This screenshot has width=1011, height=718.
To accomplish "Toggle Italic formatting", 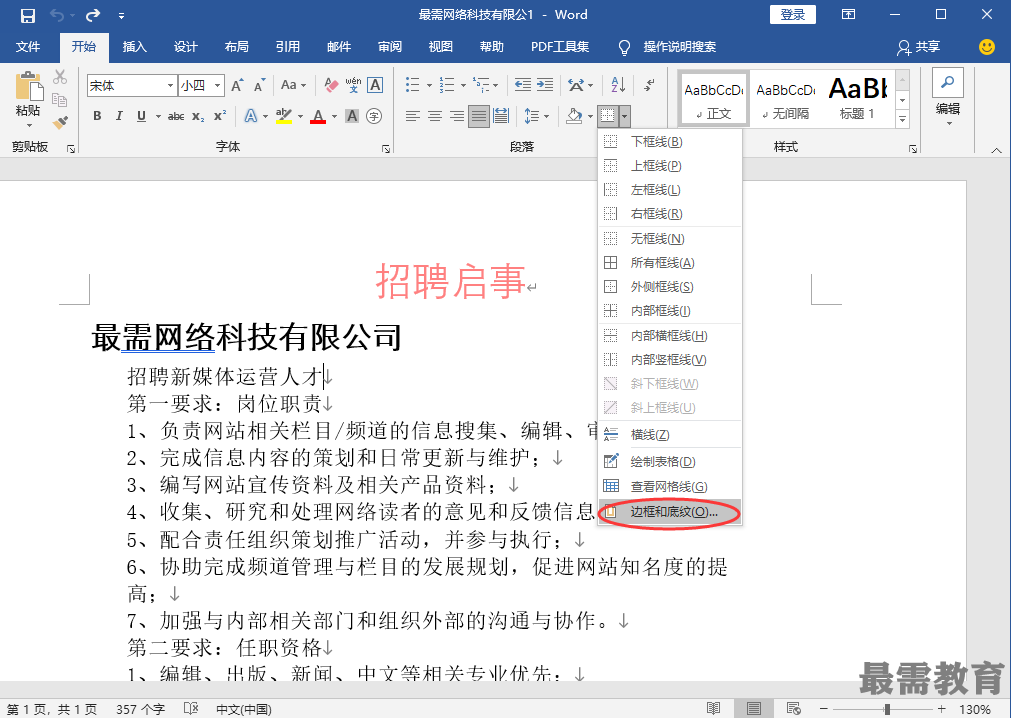I will point(119,116).
